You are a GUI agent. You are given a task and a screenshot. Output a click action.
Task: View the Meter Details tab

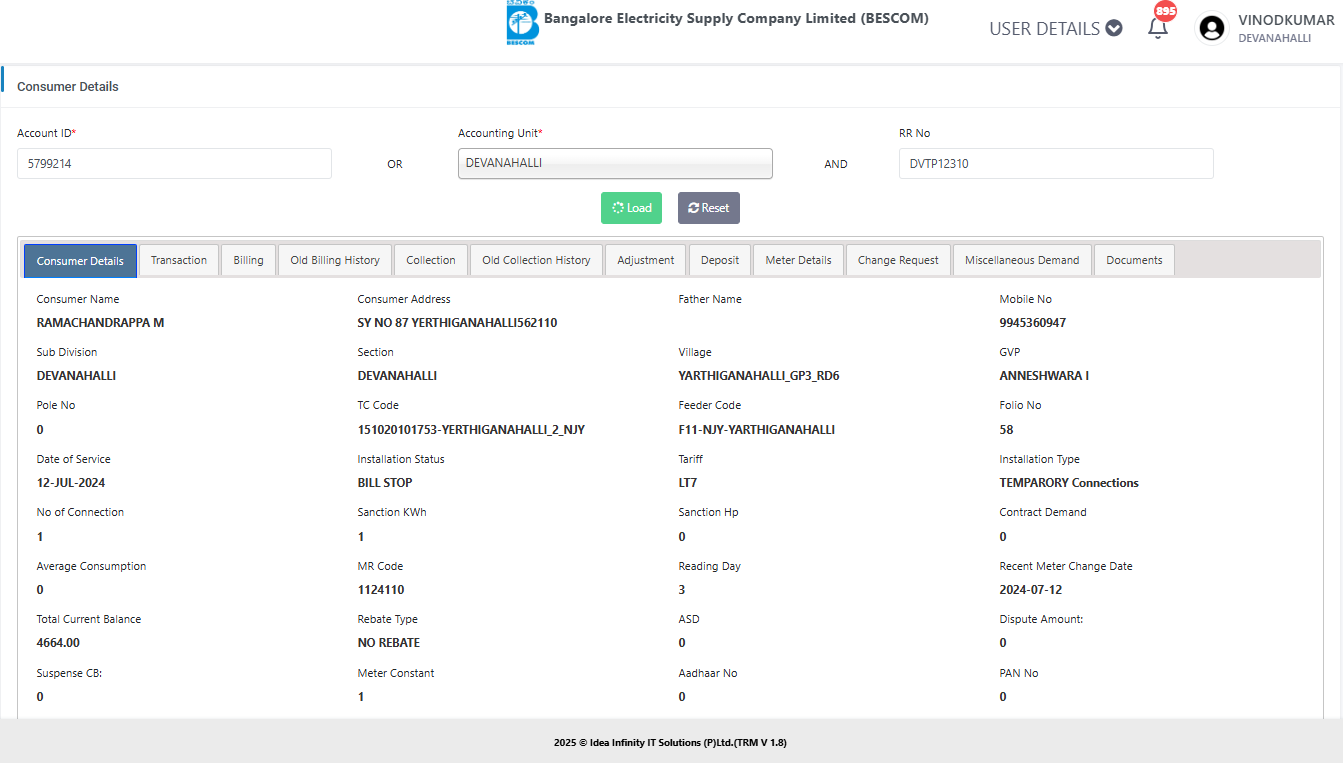click(798, 260)
